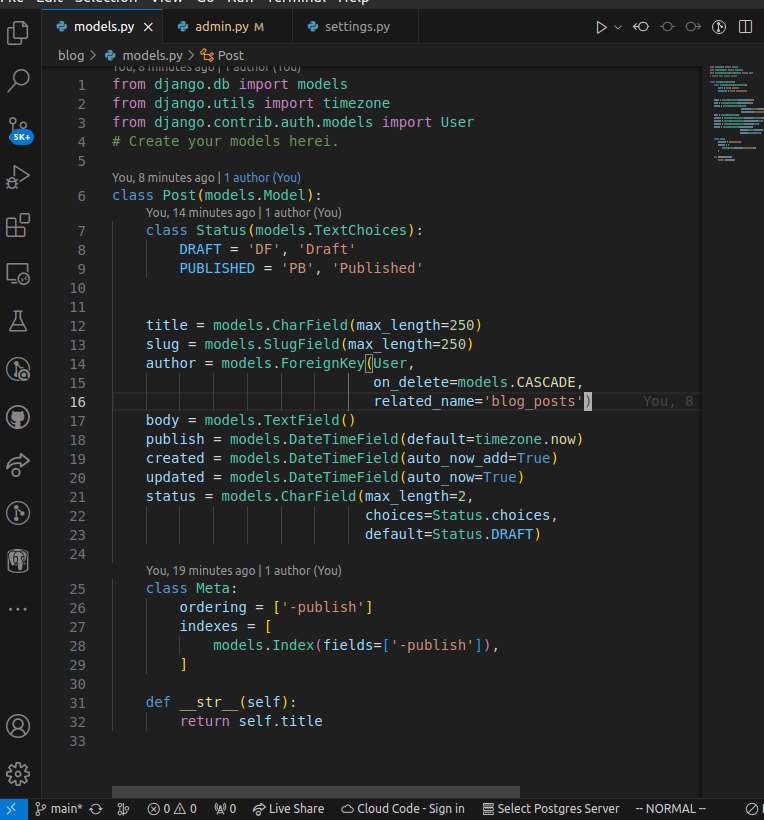Screen dimensions: 764x820
Task: Go to next change icon
Action: point(693,27)
